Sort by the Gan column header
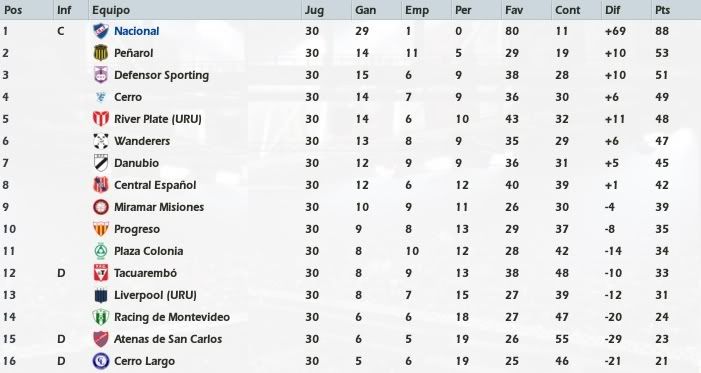Screen dimensions: 701x373 [365, 10]
